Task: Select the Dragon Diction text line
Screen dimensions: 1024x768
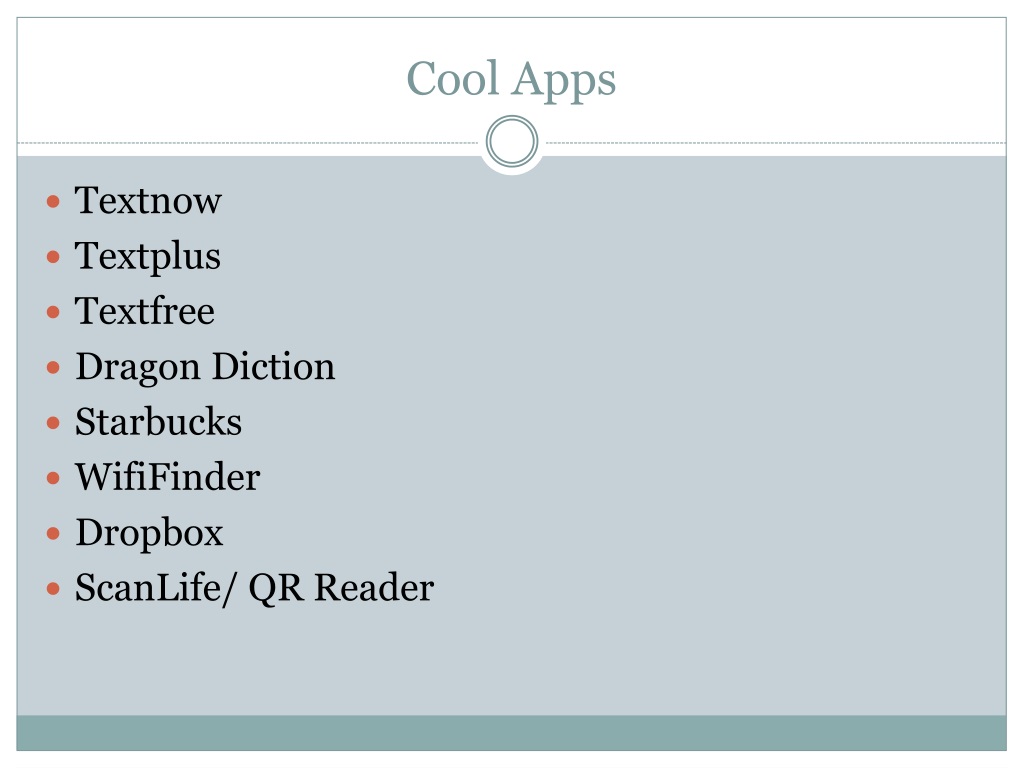Action: coord(205,367)
